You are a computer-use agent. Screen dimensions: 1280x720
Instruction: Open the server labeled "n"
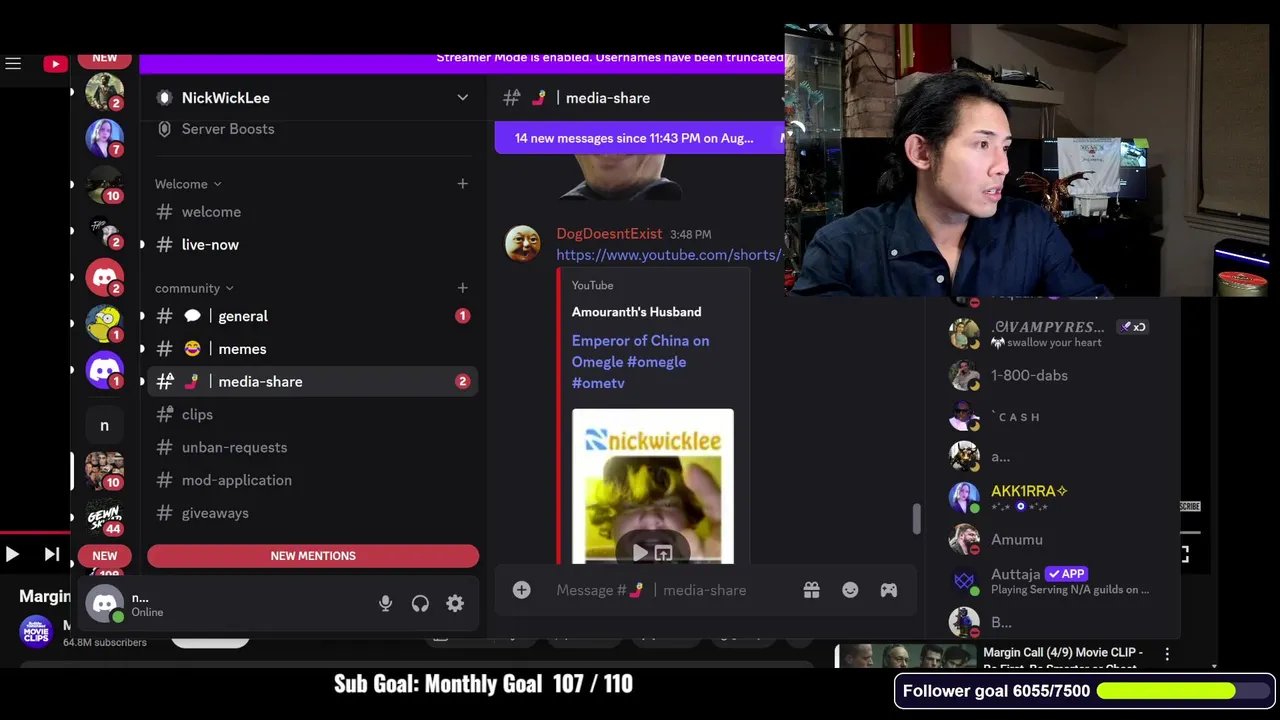tap(104, 425)
